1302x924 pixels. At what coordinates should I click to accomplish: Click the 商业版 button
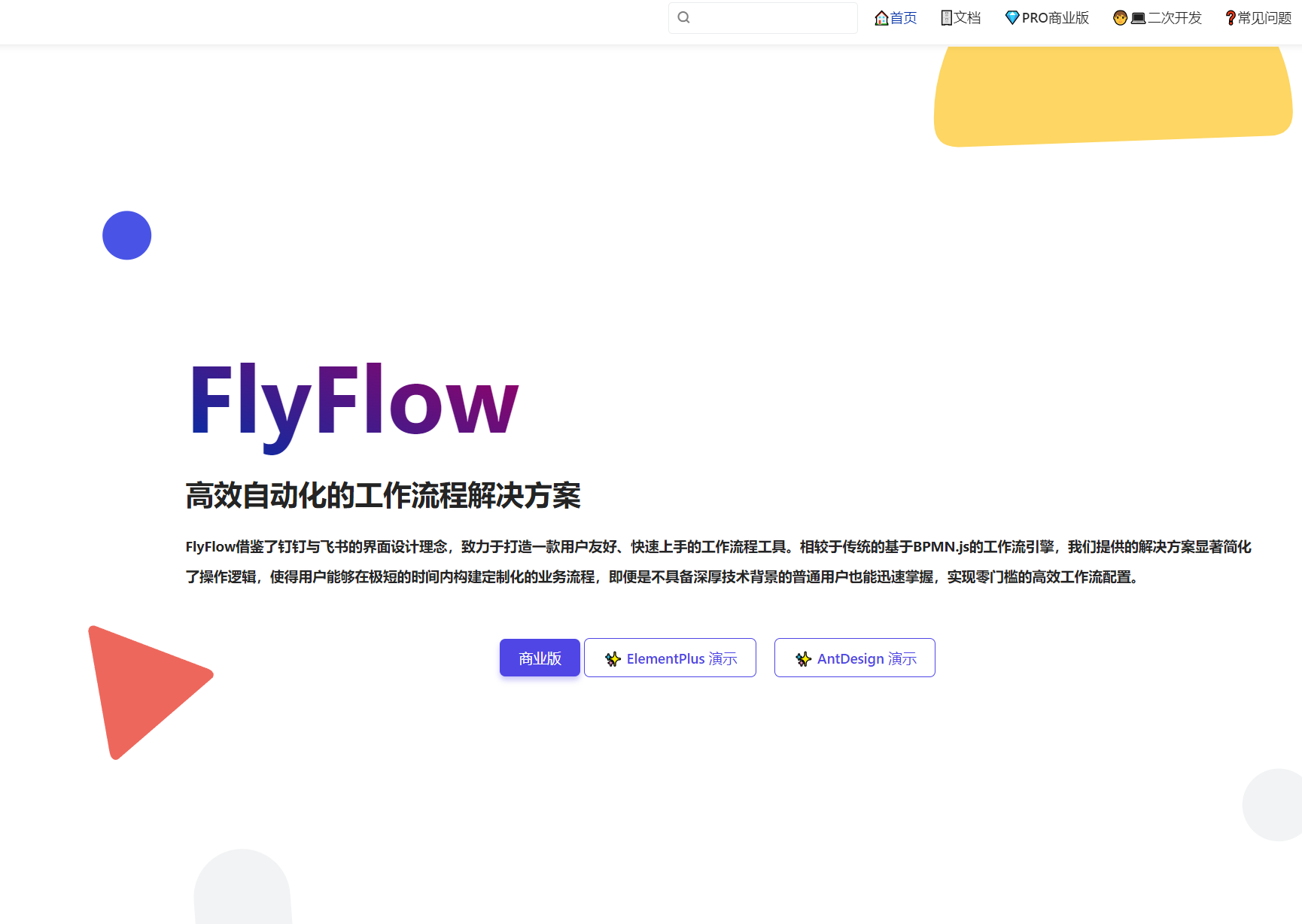(x=540, y=658)
